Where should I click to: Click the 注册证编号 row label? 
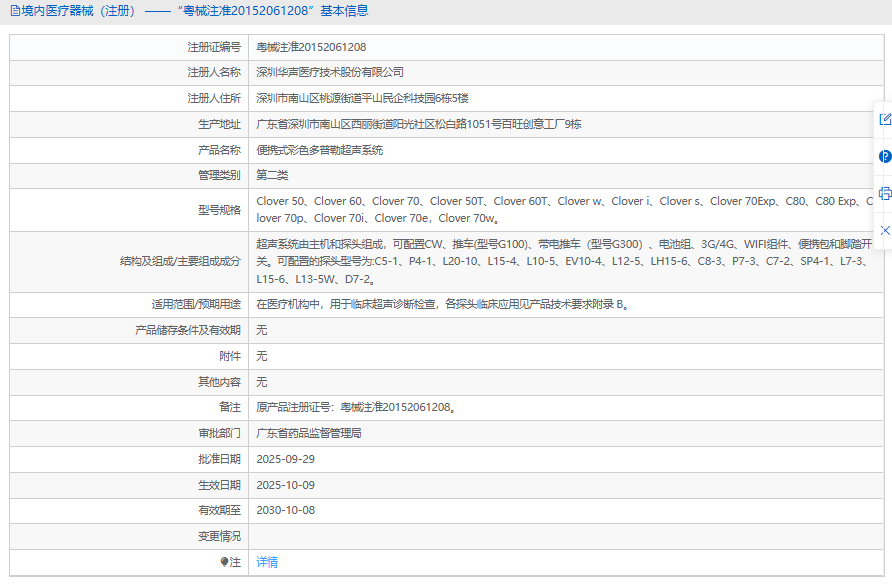coord(214,47)
